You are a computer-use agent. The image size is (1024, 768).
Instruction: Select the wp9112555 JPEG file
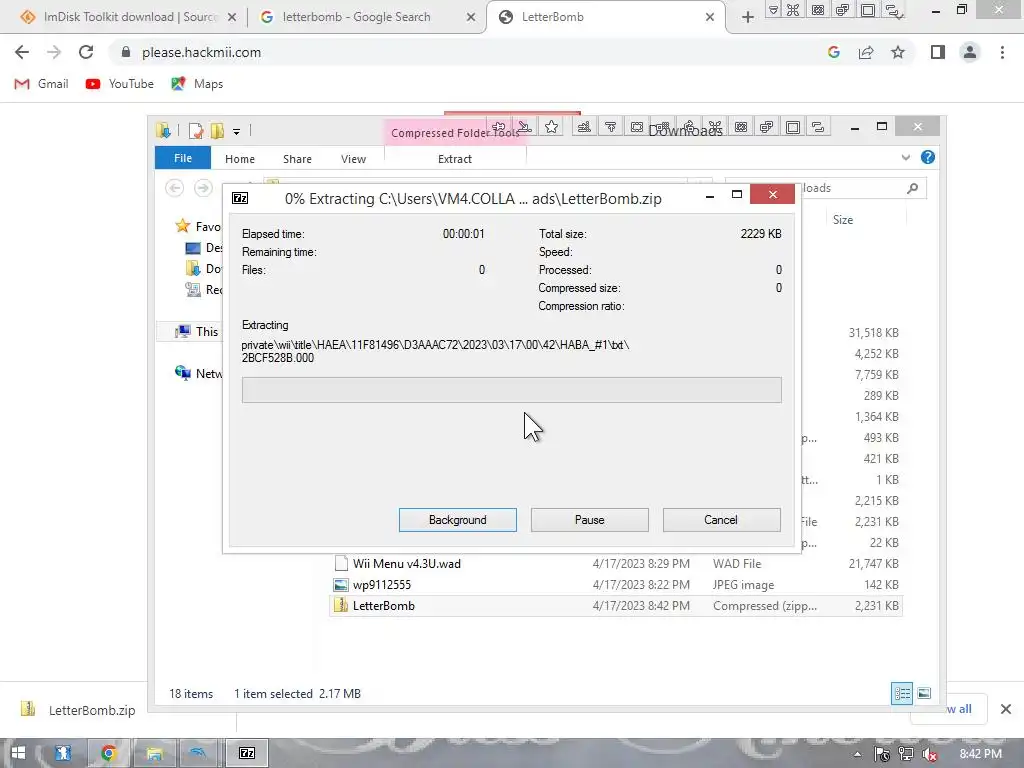click(616, 584)
